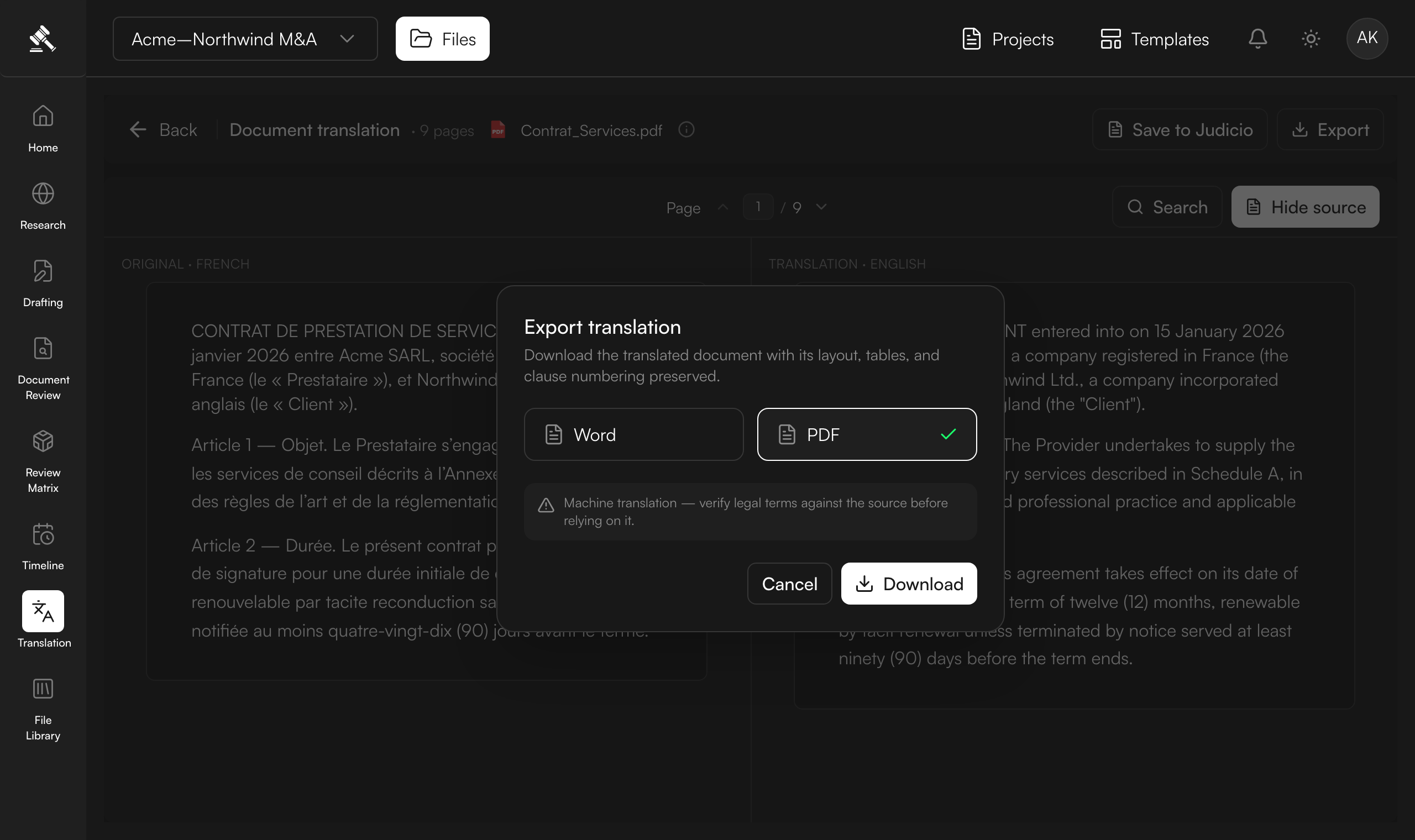Open notifications bell icon
The width and height of the screenshot is (1415, 840).
tap(1257, 39)
